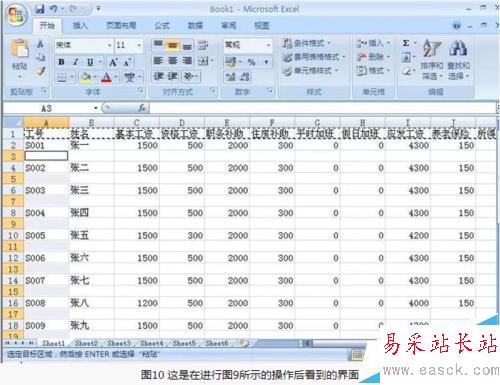Toggle Italic formatting
Viewport: 500px width, 385px height.
click(x=76, y=62)
